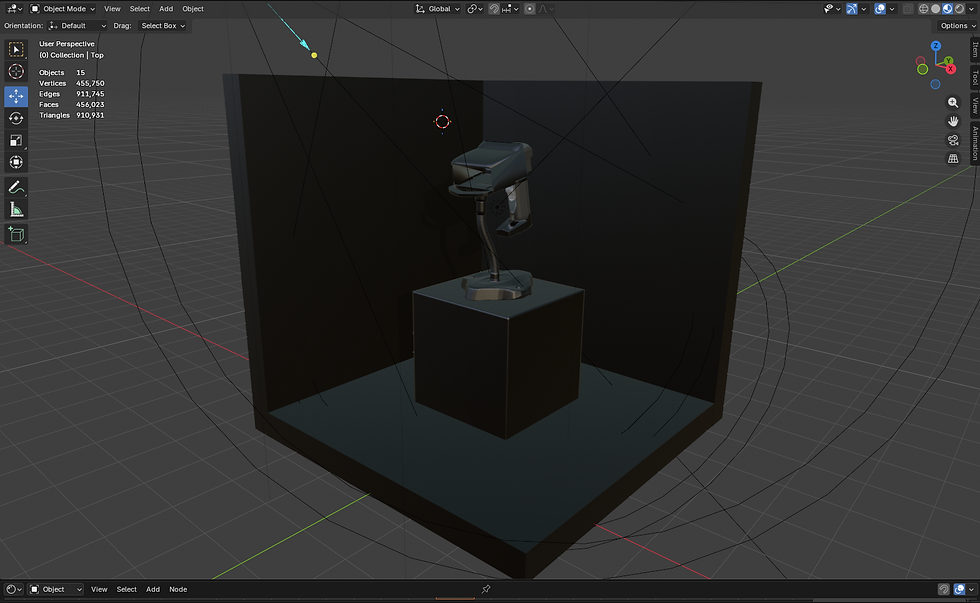The width and height of the screenshot is (980, 603).
Task: Open the pivot point link dropdown
Action: point(475,9)
